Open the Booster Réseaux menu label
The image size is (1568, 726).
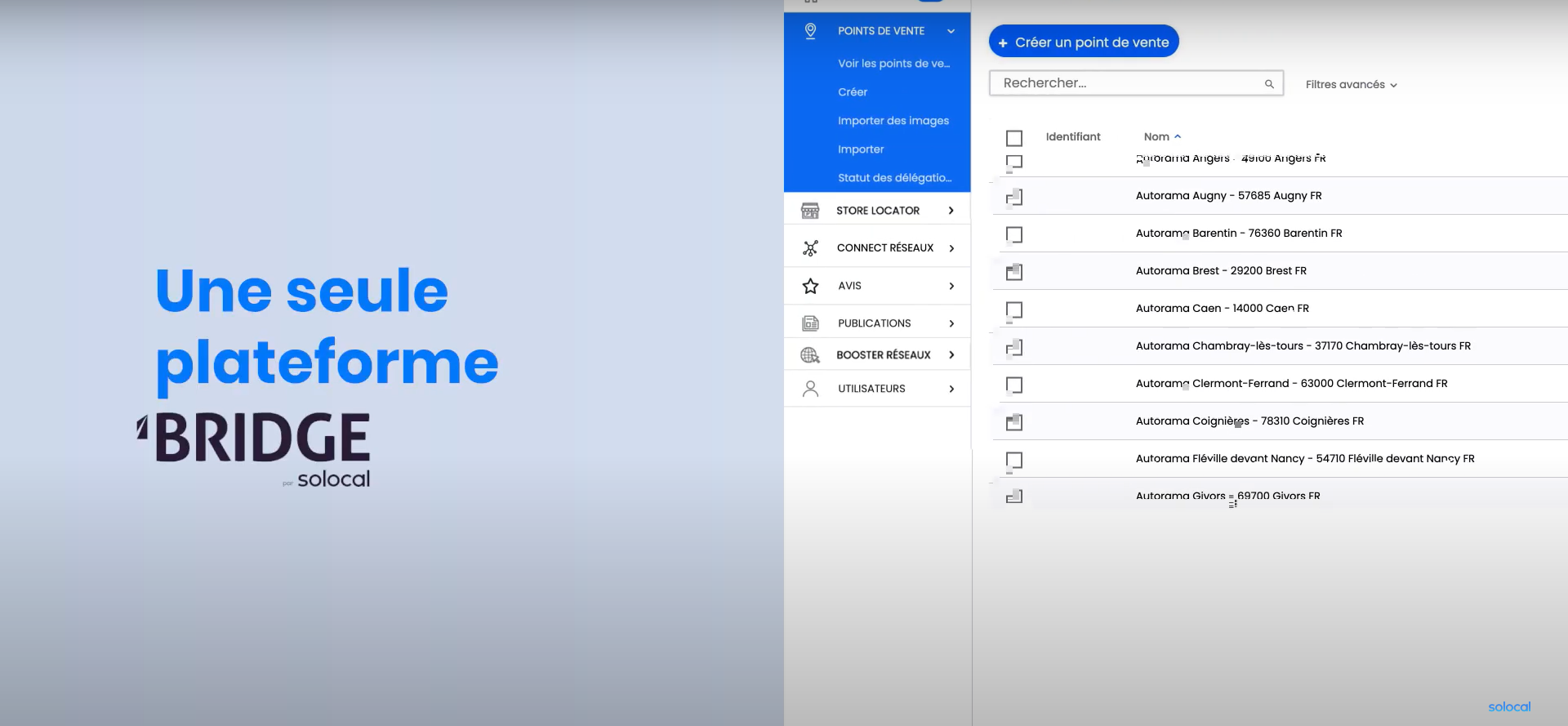click(884, 355)
